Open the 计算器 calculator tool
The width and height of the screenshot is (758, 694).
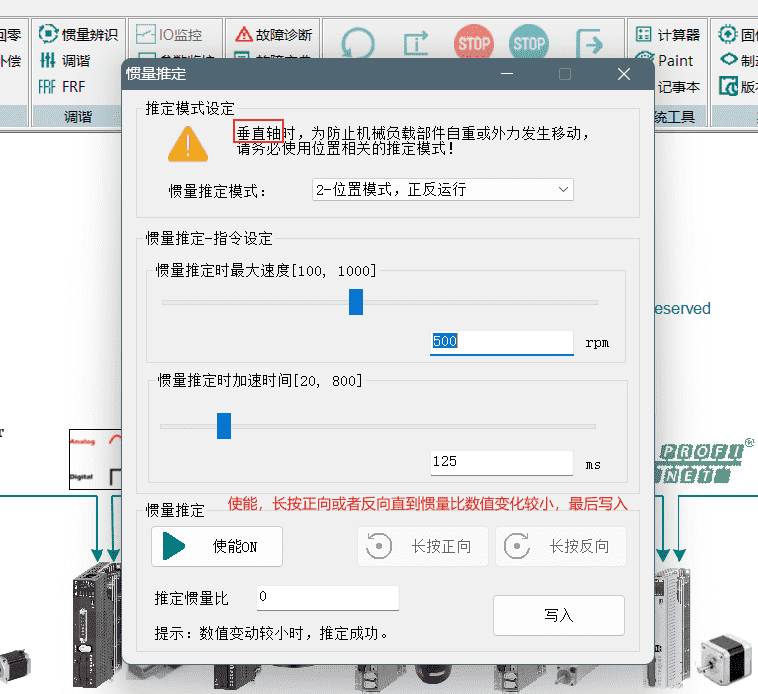coord(669,34)
